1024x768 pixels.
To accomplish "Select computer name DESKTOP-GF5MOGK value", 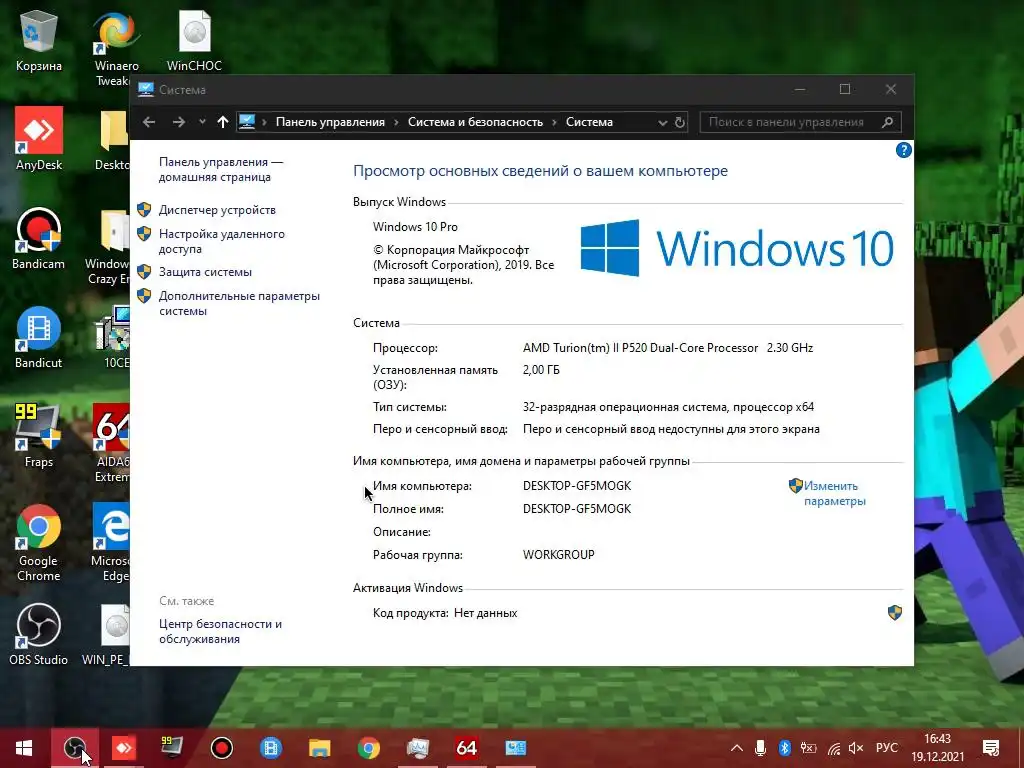I will tap(577, 486).
